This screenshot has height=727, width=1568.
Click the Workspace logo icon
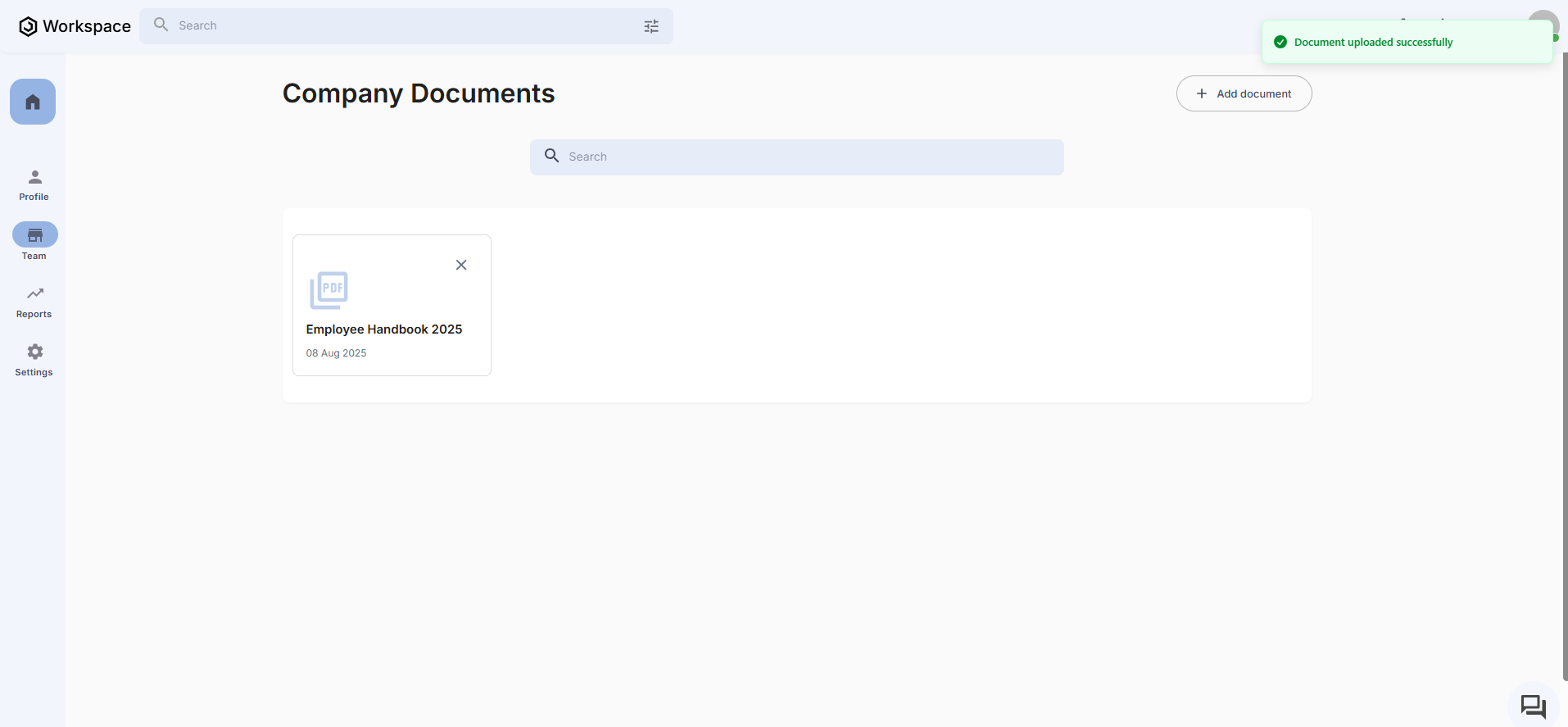coord(28,26)
